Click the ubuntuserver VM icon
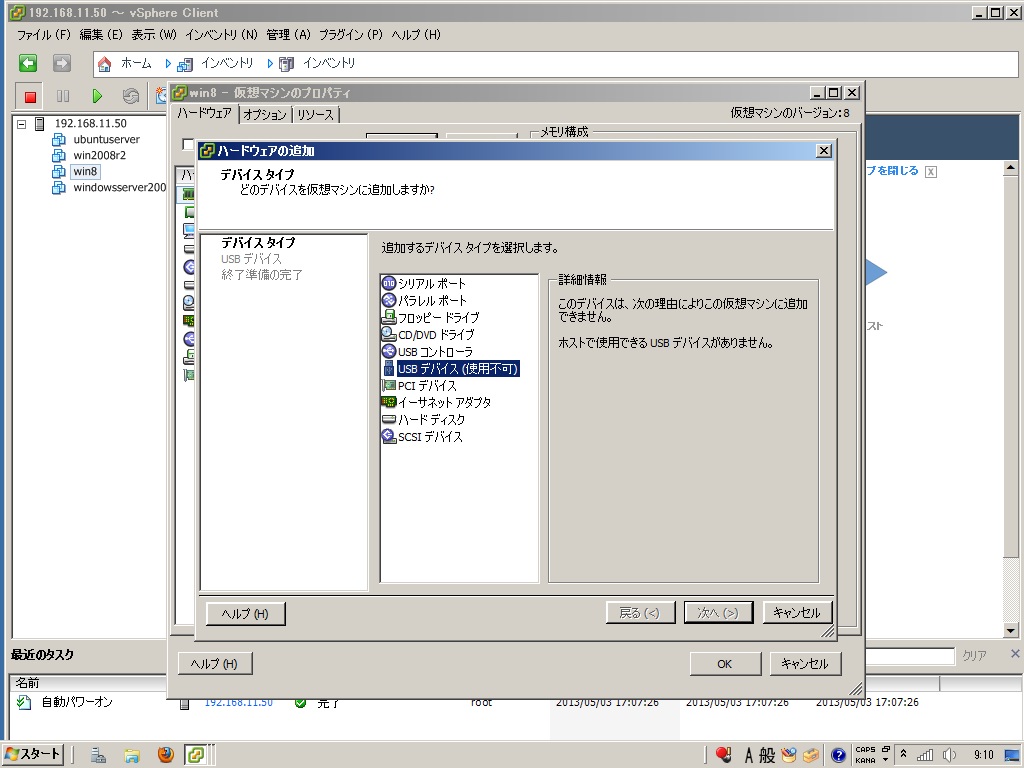Viewport: 1024px width, 768px height. tap(59, 139)
